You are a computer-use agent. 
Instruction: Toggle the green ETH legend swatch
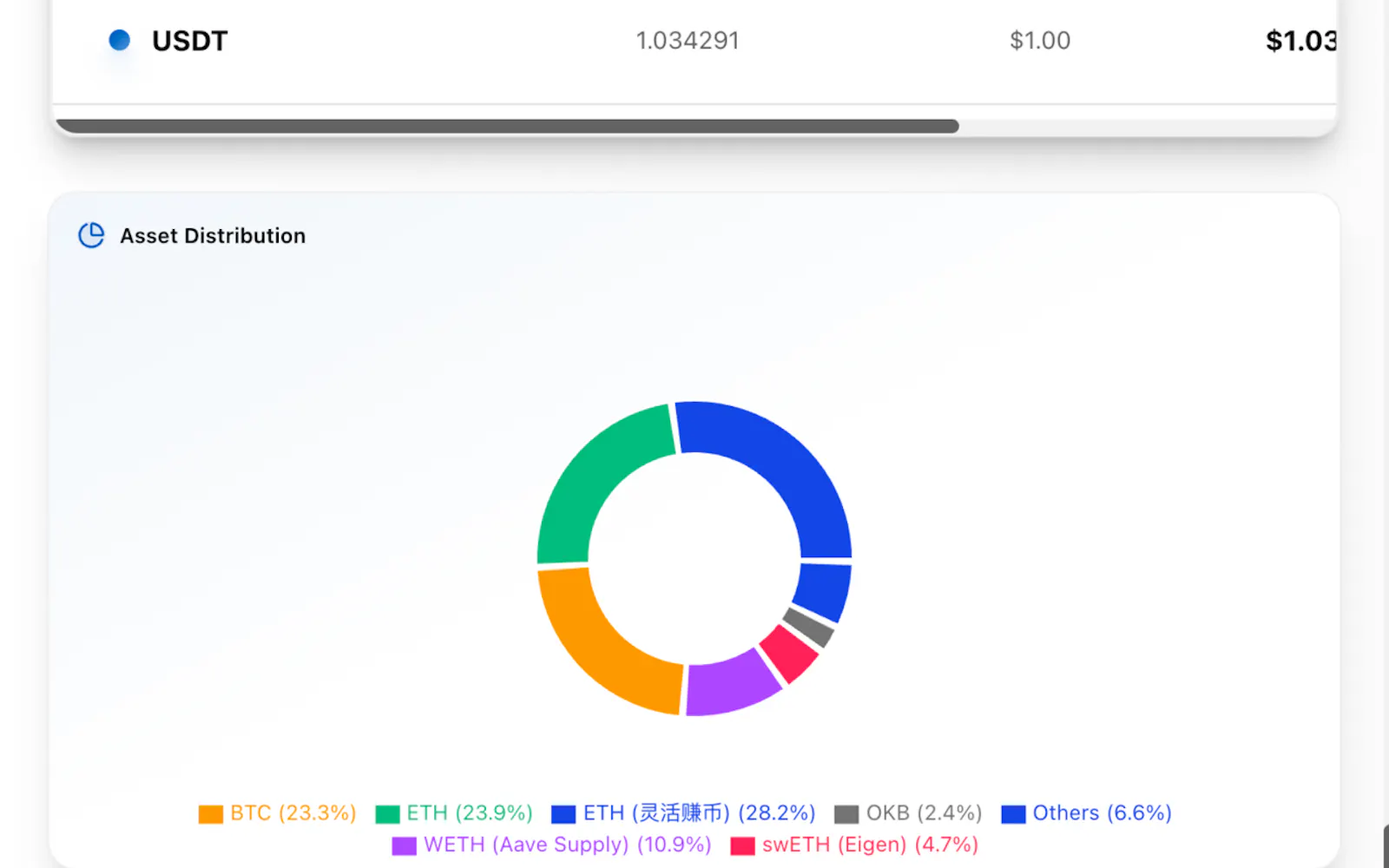click(x=387, y=814)
